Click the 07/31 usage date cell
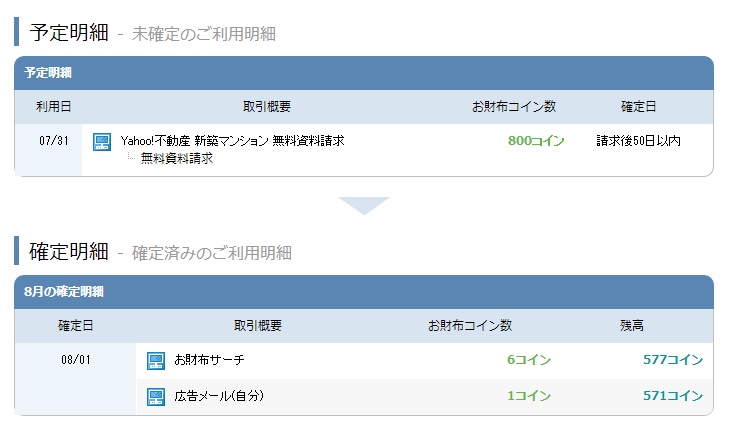The height and width of the screenshot is (433, 729). (x=52, y=141)
